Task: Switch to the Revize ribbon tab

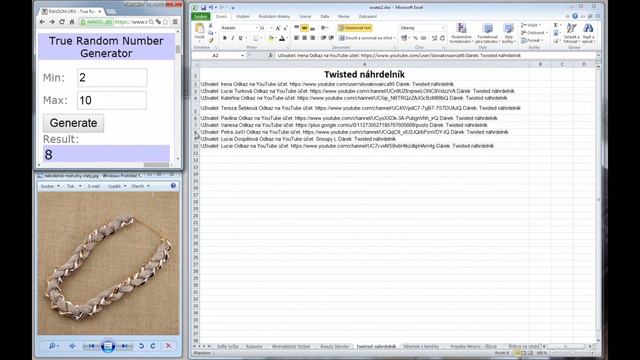Action: tap(344, 16)
